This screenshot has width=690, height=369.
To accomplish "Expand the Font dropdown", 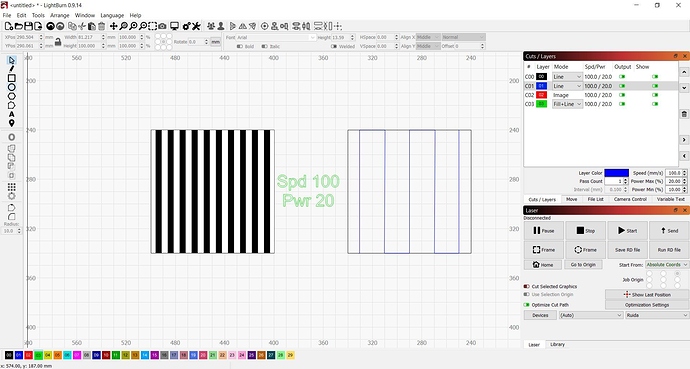I will [x=276, y=37].
